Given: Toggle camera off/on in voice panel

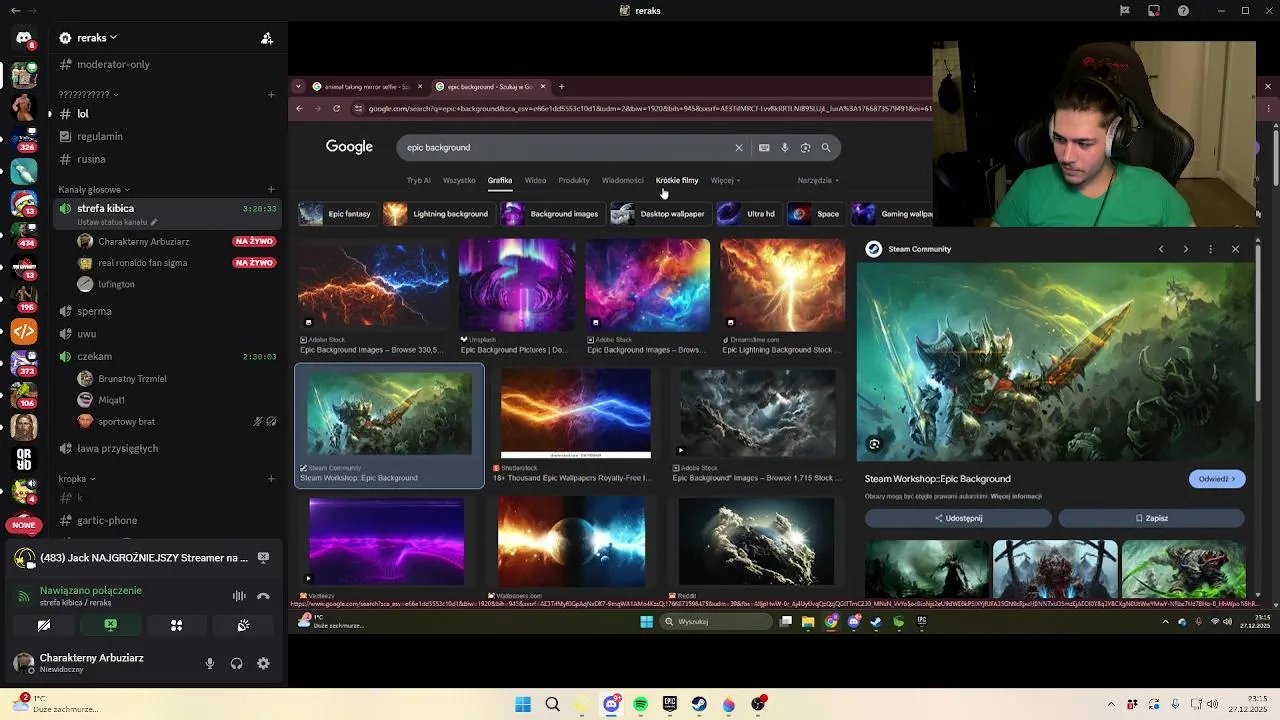Looking at the screenshot, I should pyautogui.click(x=44, y=625).
